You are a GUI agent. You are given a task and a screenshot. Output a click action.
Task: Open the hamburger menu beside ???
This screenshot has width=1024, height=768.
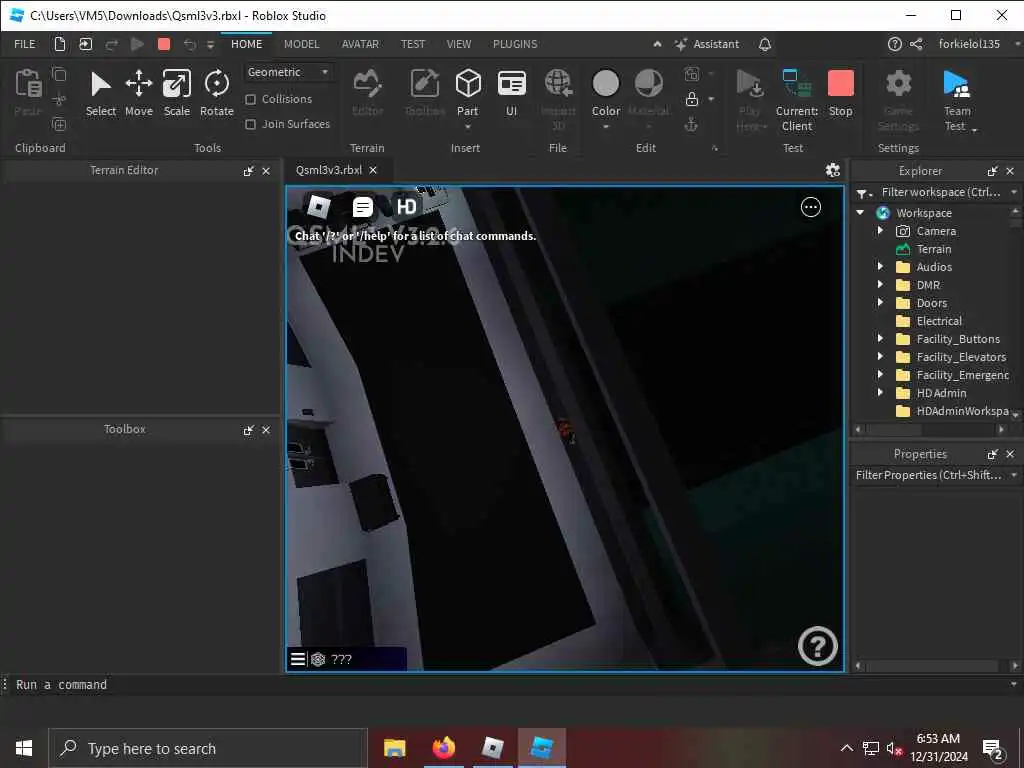pyautogui.click(x=298, y=659)
